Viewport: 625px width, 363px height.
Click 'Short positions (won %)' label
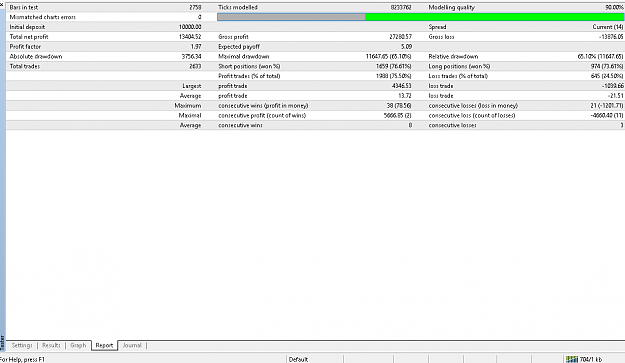point(249,66)
